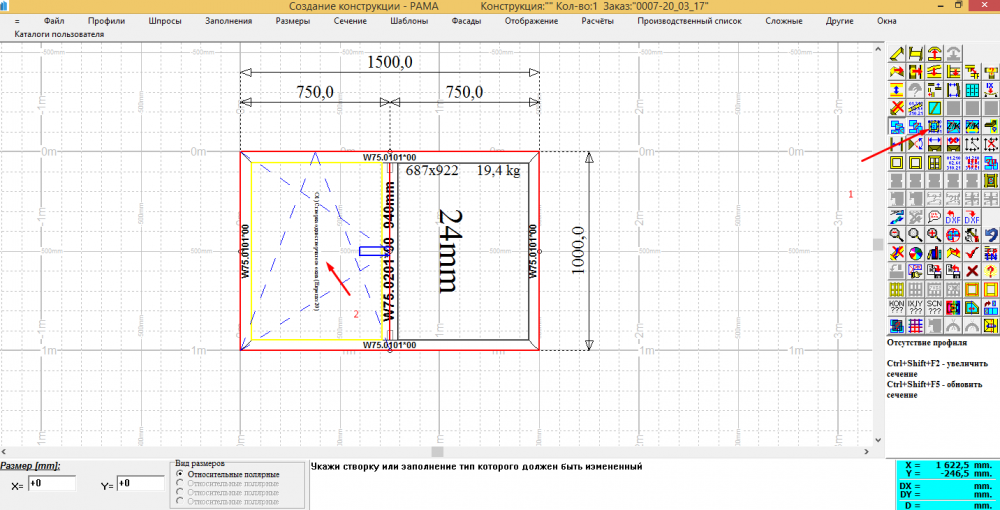Click the 1000,0 height dimension label

[579, 251]
